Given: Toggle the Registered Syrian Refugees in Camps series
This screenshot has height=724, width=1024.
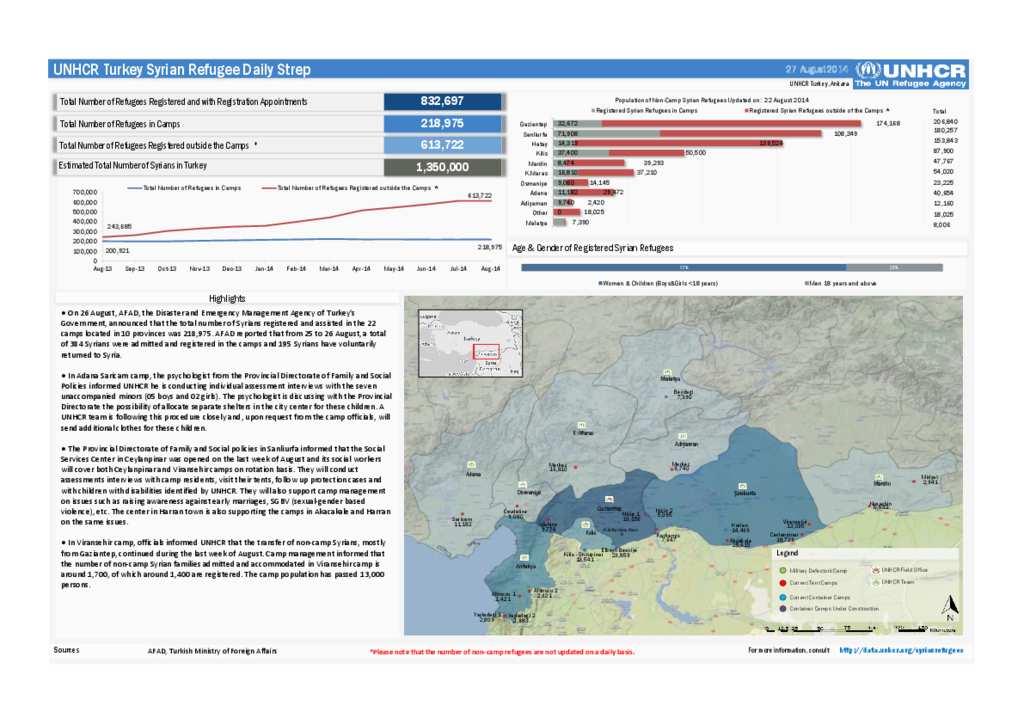Looking at the screenshot, I should click(646, 110).
